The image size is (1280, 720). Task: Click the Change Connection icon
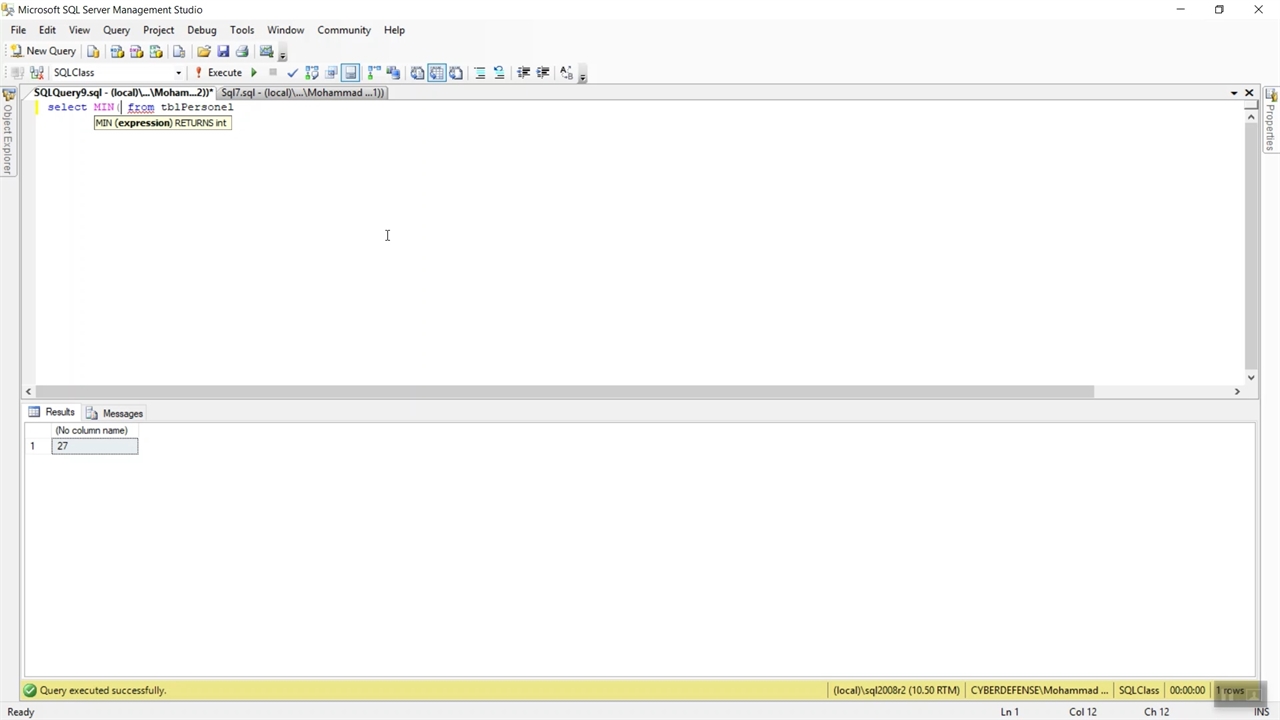tap(37, 73)
